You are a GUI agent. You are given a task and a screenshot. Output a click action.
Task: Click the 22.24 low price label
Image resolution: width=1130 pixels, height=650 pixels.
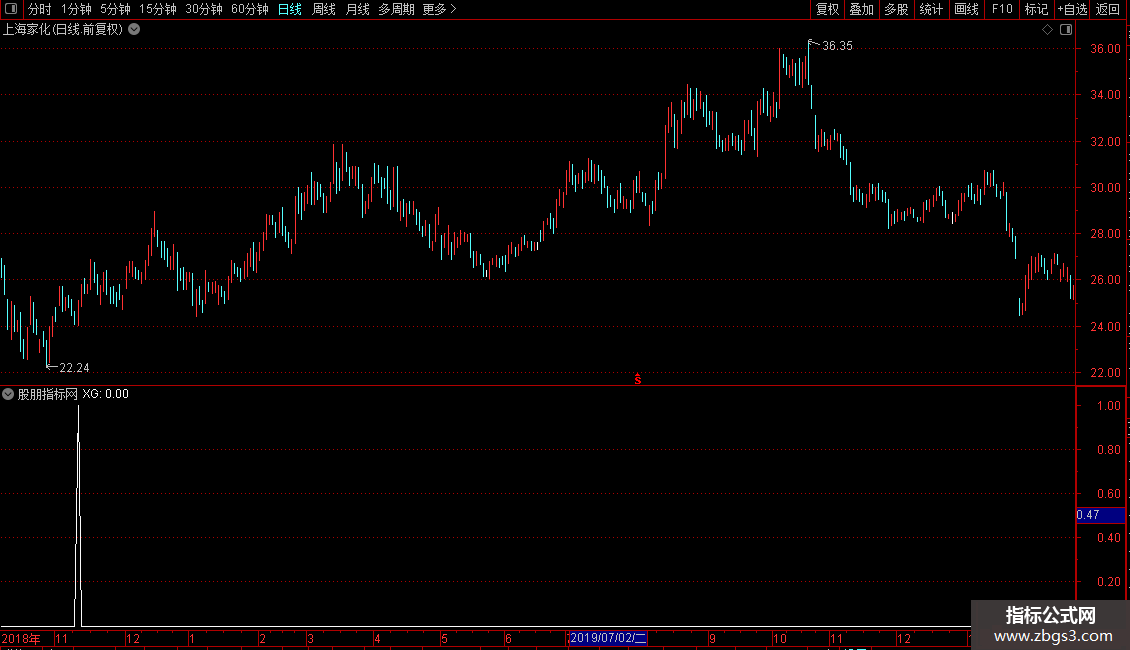pos(74,368)
